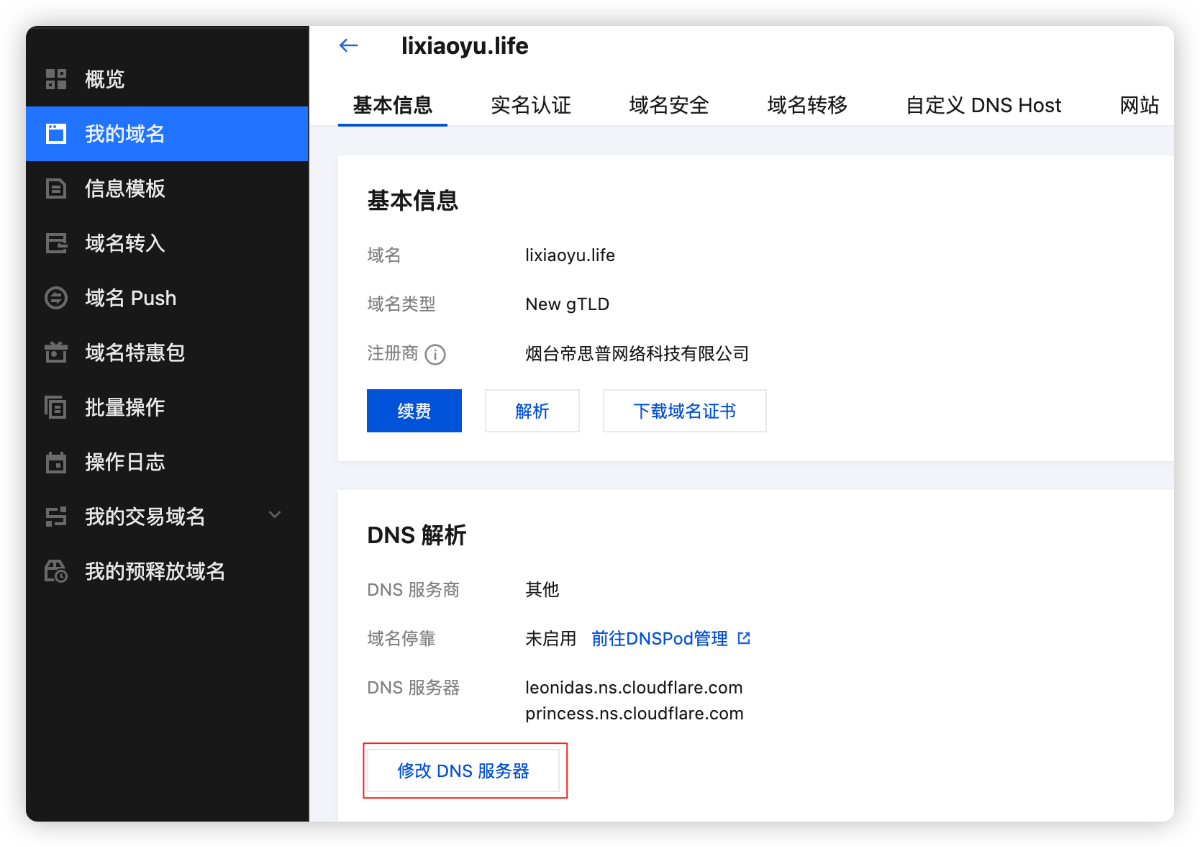Click the 我的预释放域名 clock icon
The width and height of the screenshot is (1200, 847).
tap(56, 571)
